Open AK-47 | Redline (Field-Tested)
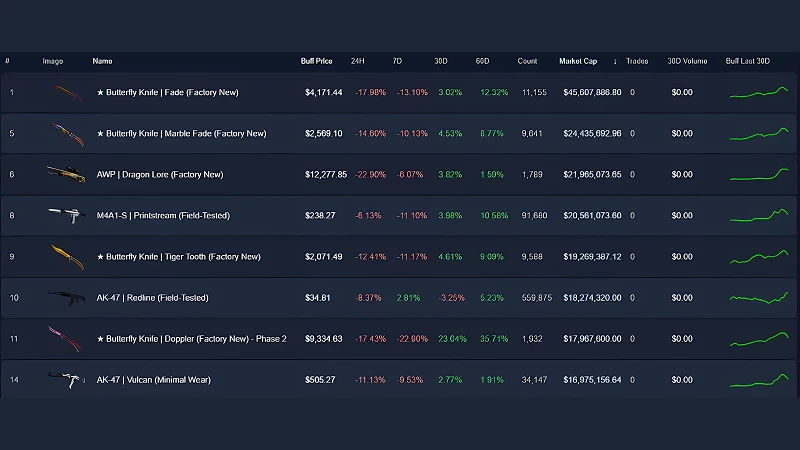The width and height of the screenshot is (800, 450). click(x=153, y=298)
